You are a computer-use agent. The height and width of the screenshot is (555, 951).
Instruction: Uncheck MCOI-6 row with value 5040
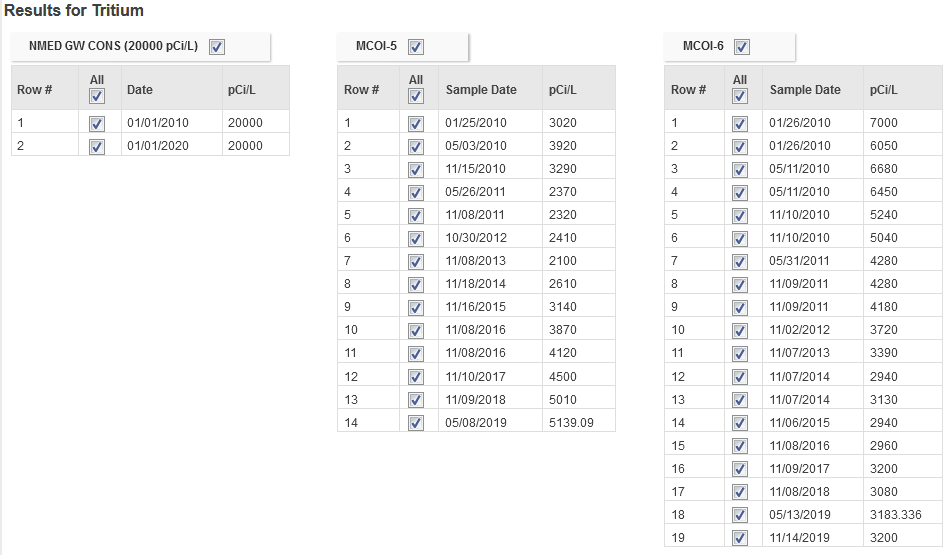point(740,239)
